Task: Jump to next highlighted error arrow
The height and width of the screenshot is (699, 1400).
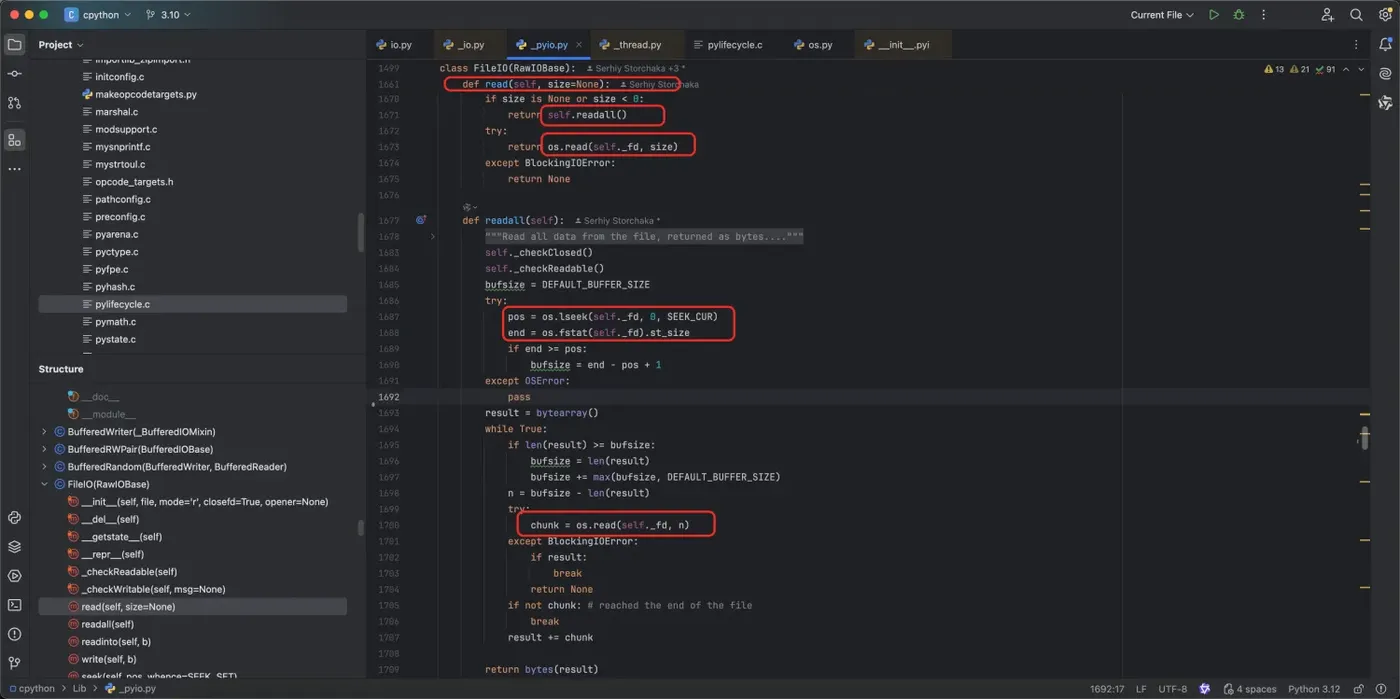Action: [x=1361, y=70]
